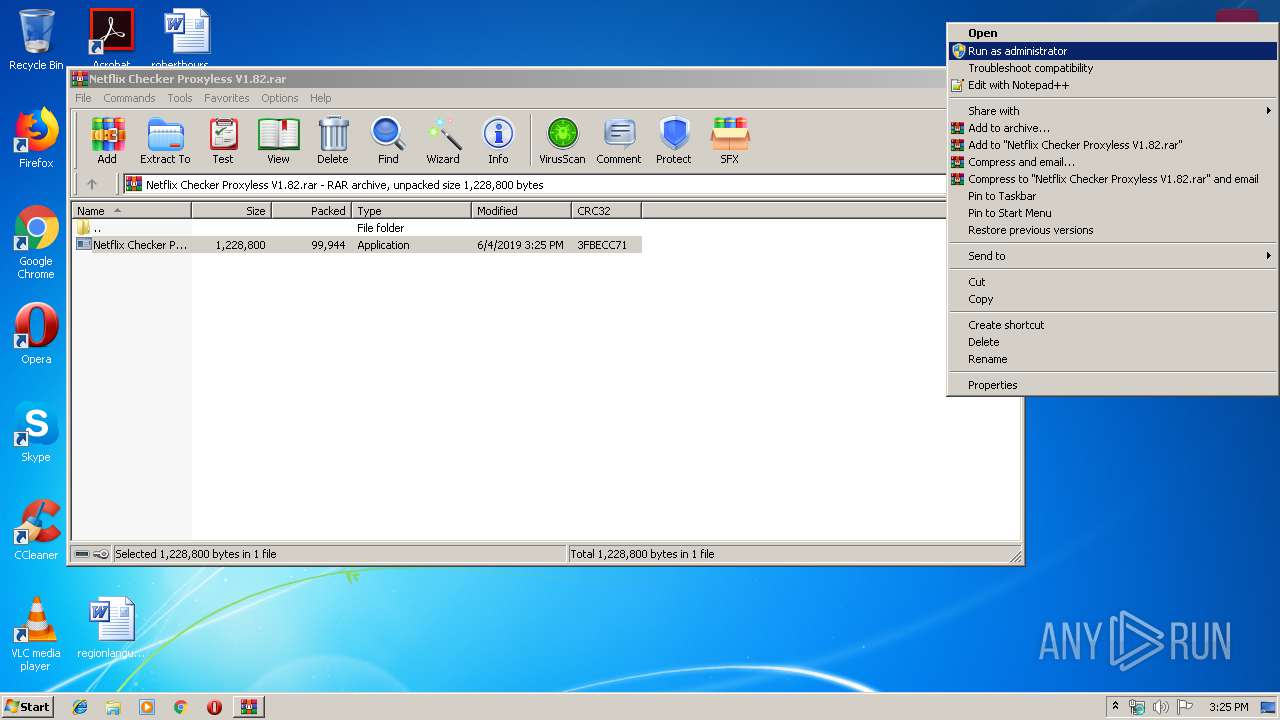The image size is (1280, 720).
Task: Open Opera desktop shortcut
Action: coord(36,333)
